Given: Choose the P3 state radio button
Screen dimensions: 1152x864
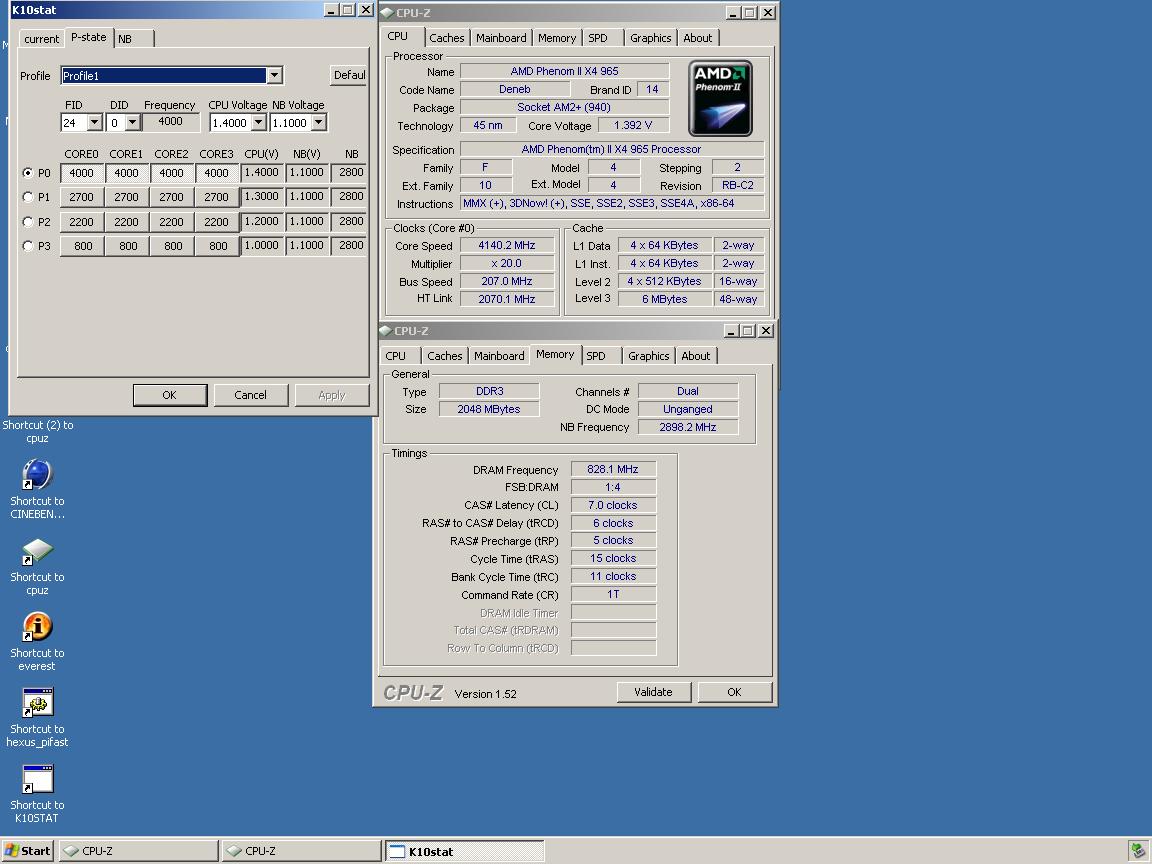Looking at the screenshot, I should (28, 246).
